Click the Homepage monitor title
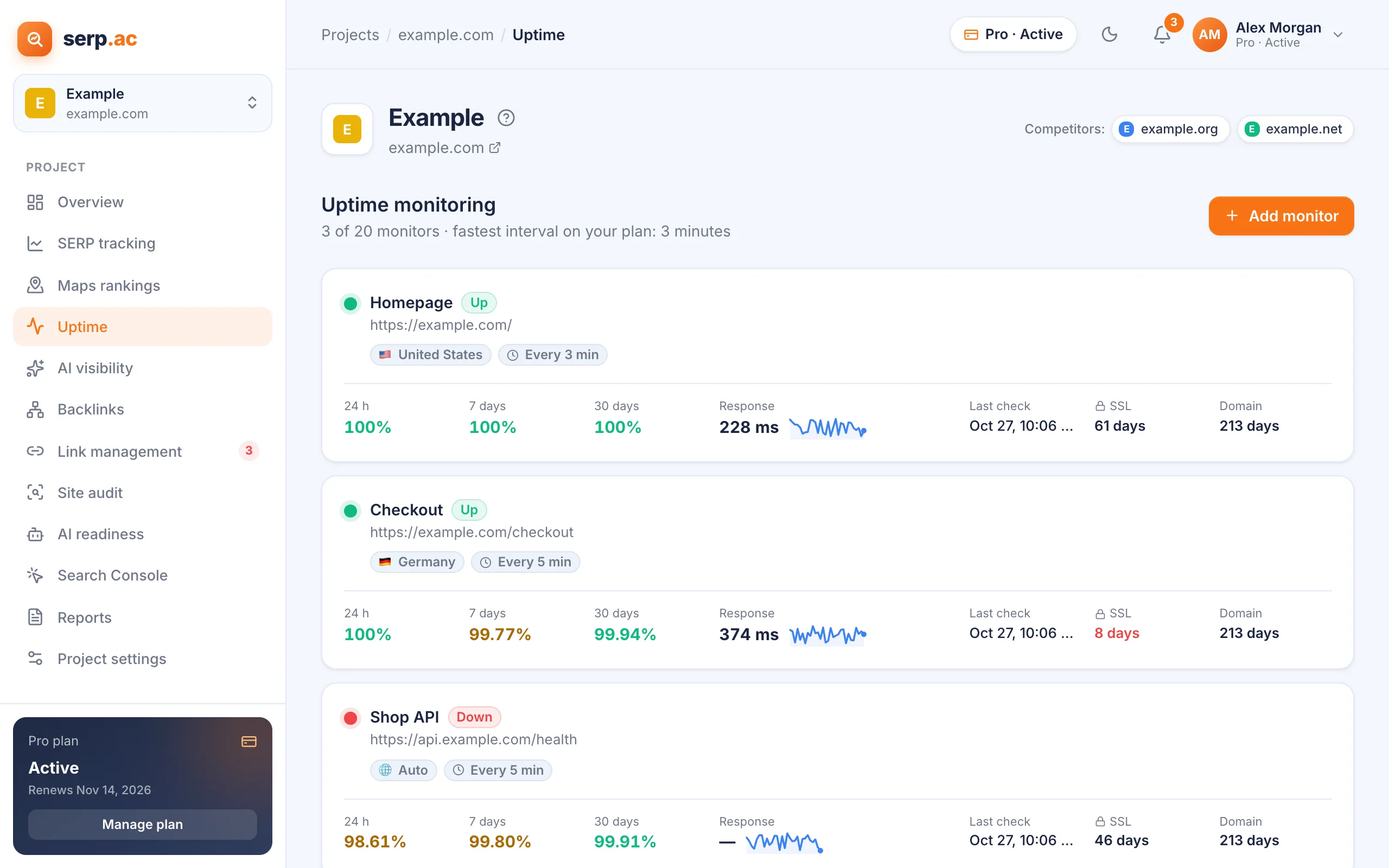The image size is (1389, 868). tap(411, 303)
